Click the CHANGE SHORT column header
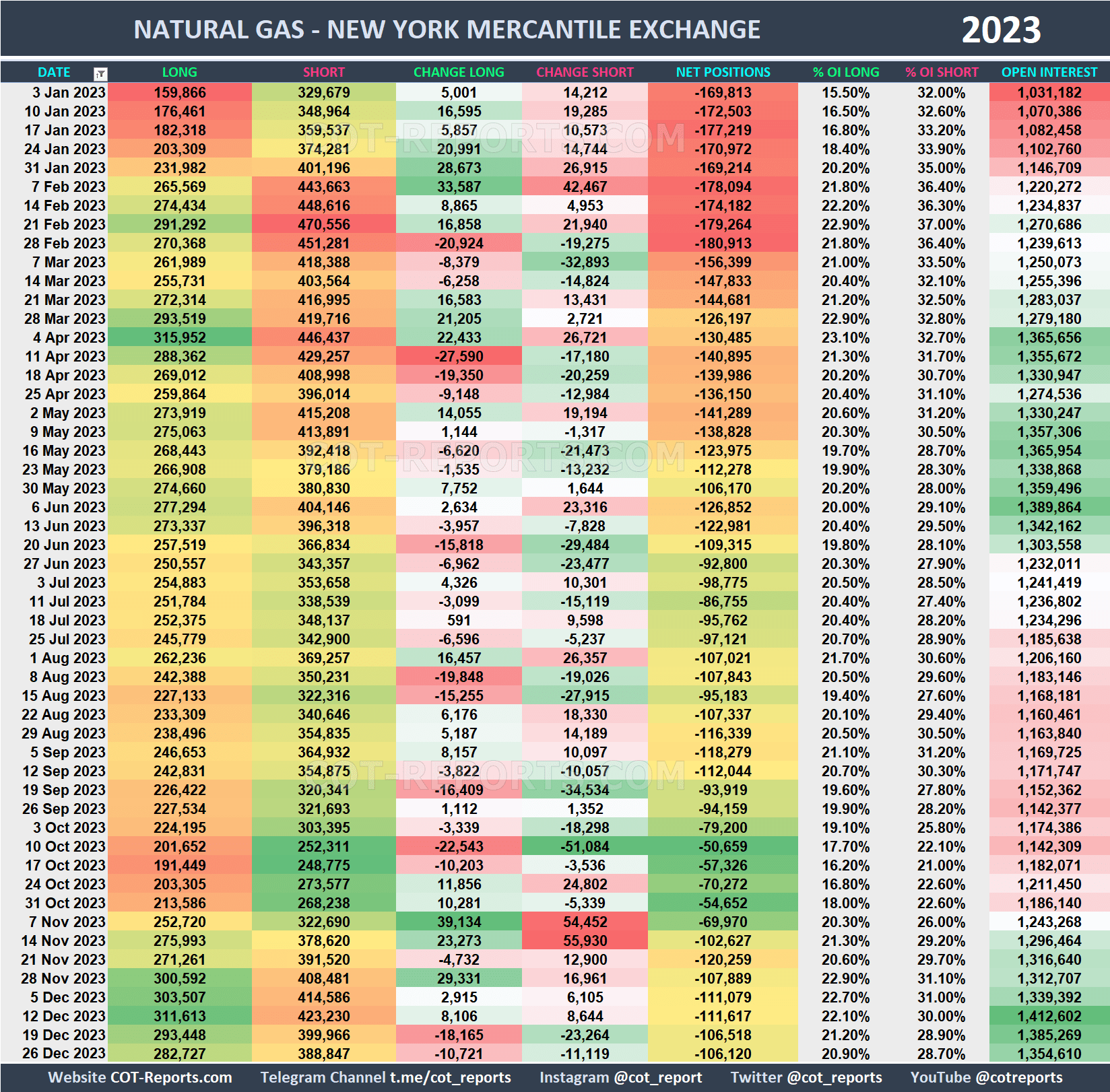1110x1092 pixels. point(585,72)
